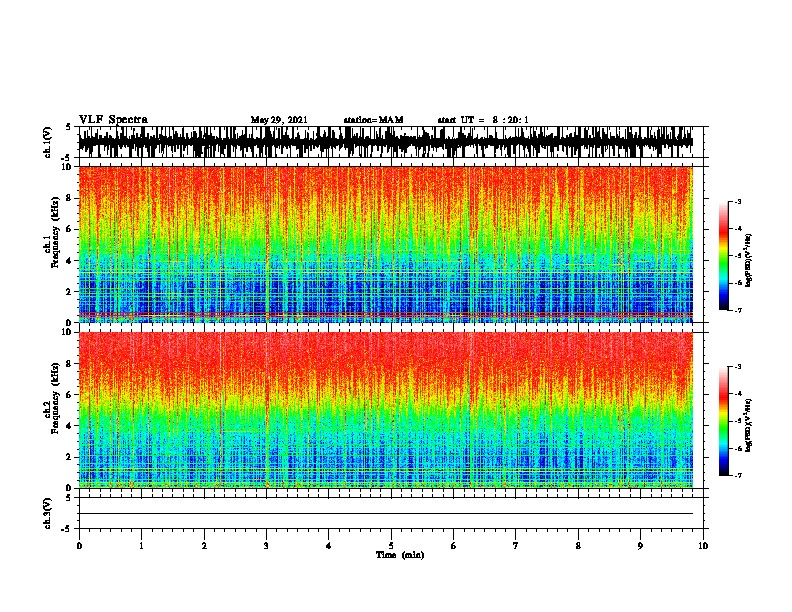Click the "ch.1(V)" axis label
The image size is (792, 612).
48,142
